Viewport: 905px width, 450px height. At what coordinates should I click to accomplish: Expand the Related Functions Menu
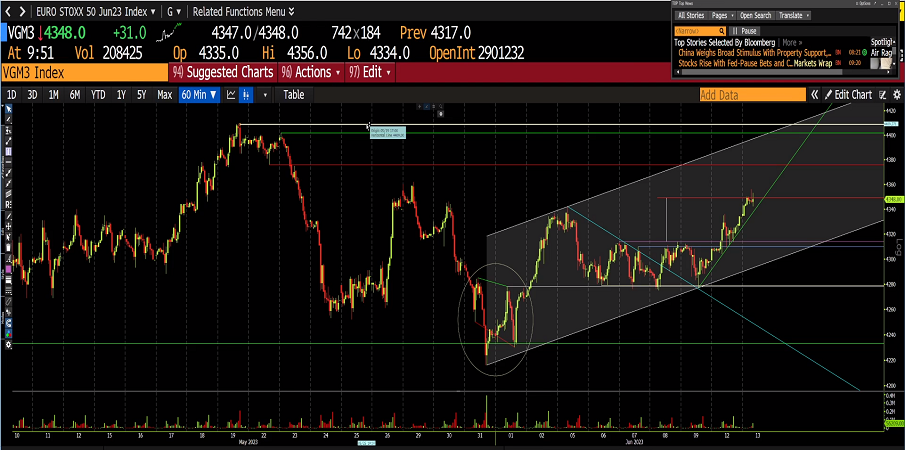coord(242,11)
